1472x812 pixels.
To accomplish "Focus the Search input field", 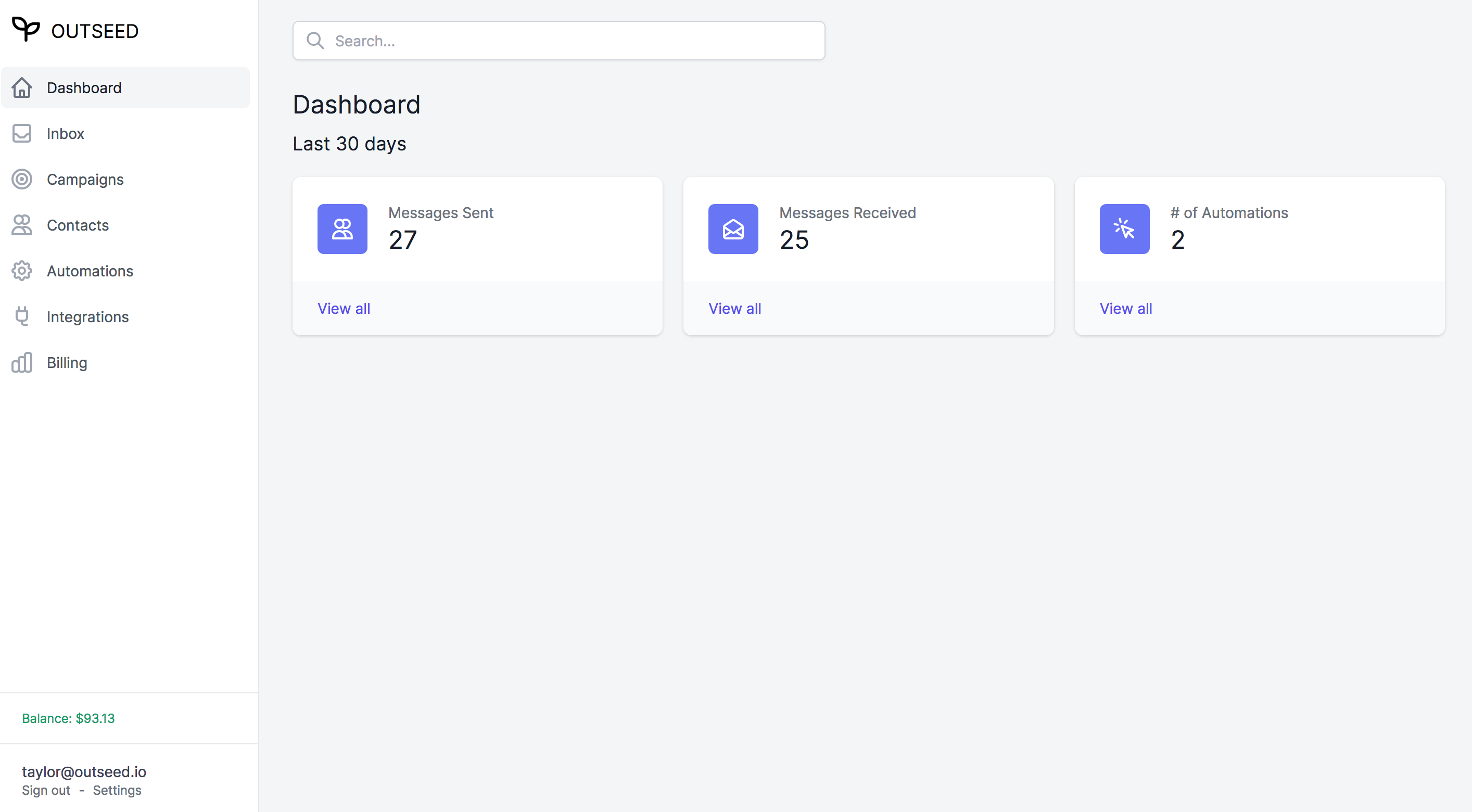I will tap(572, 41).
